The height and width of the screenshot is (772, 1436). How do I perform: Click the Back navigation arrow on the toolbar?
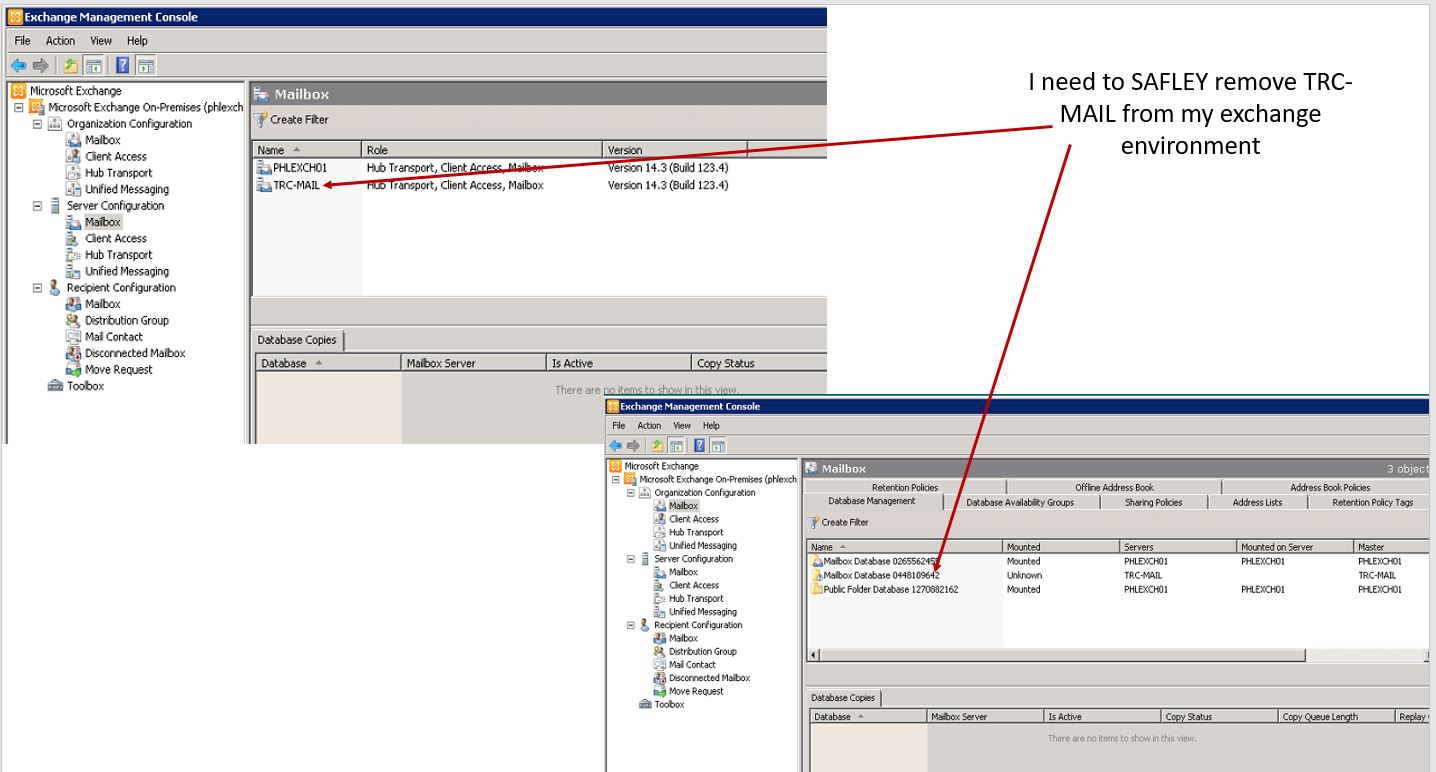(x=18, y=65)
